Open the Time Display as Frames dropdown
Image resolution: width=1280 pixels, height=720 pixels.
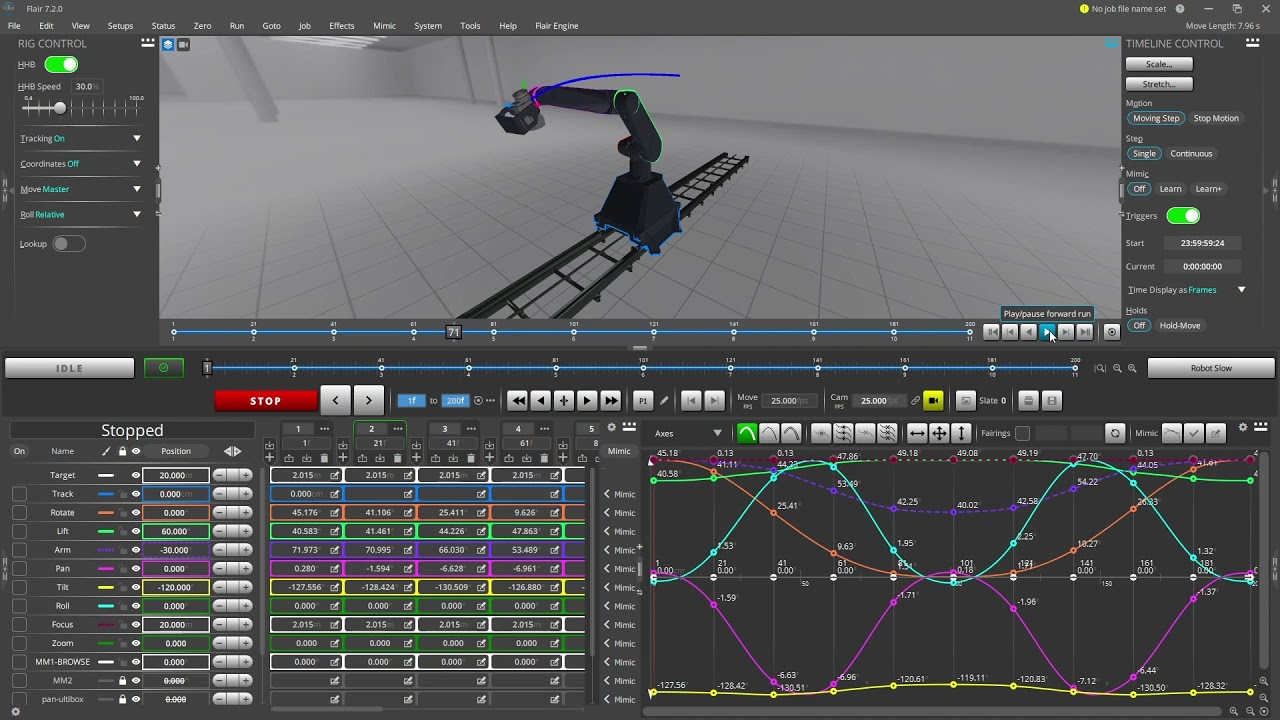[1241, 290]
